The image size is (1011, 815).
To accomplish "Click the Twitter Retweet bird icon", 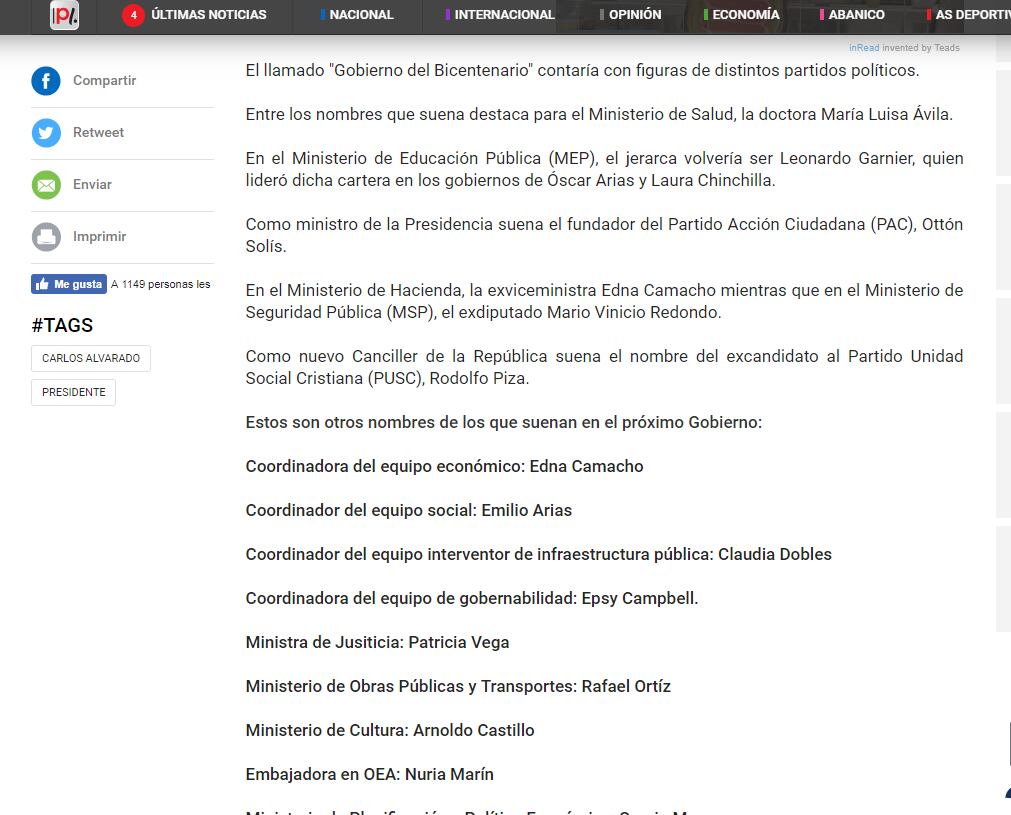I will click(46, 133).
